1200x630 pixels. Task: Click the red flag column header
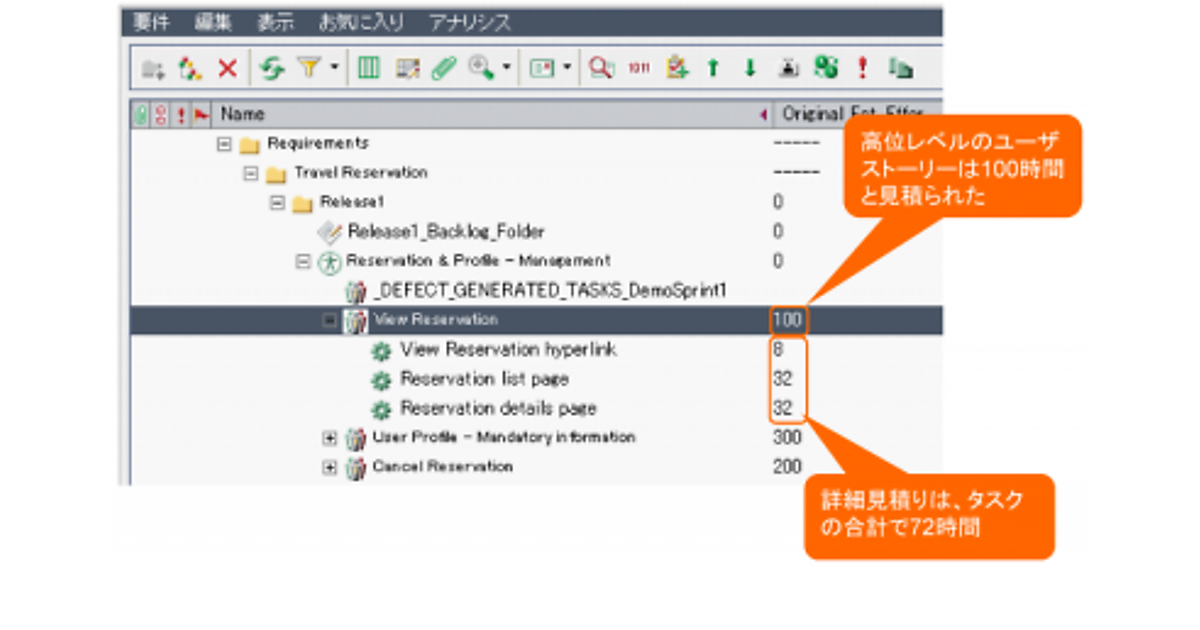[x=200, y=115]
